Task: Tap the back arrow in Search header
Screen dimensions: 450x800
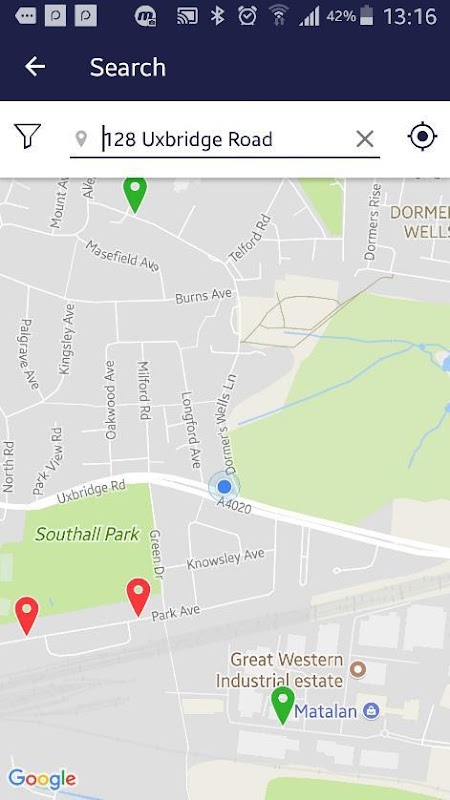Action: [x=35, y=67]
